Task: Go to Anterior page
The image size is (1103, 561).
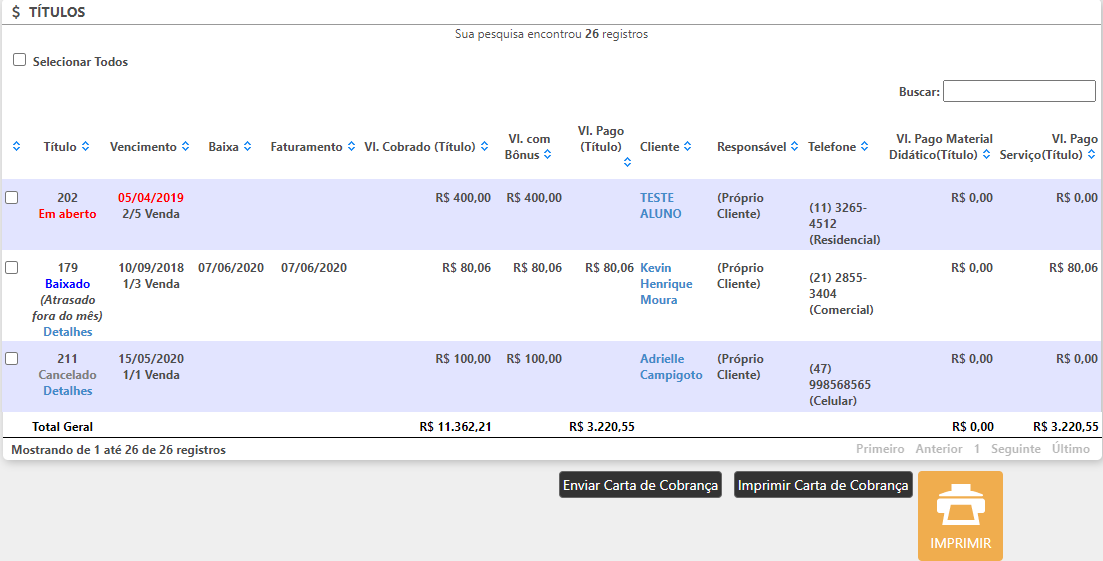Action: [x=939, y=449]
